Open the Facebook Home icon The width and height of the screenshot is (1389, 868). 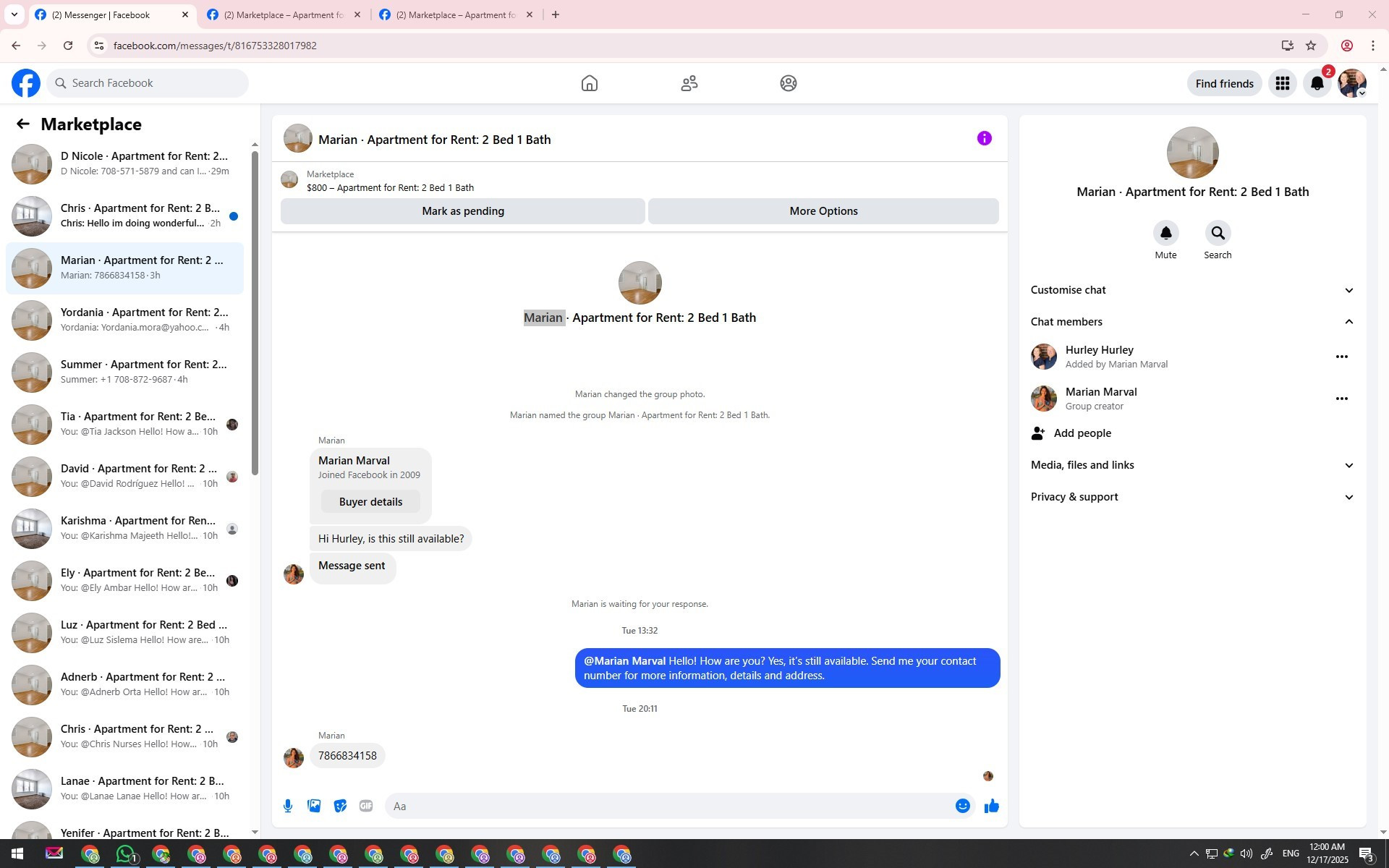(590, 83)
